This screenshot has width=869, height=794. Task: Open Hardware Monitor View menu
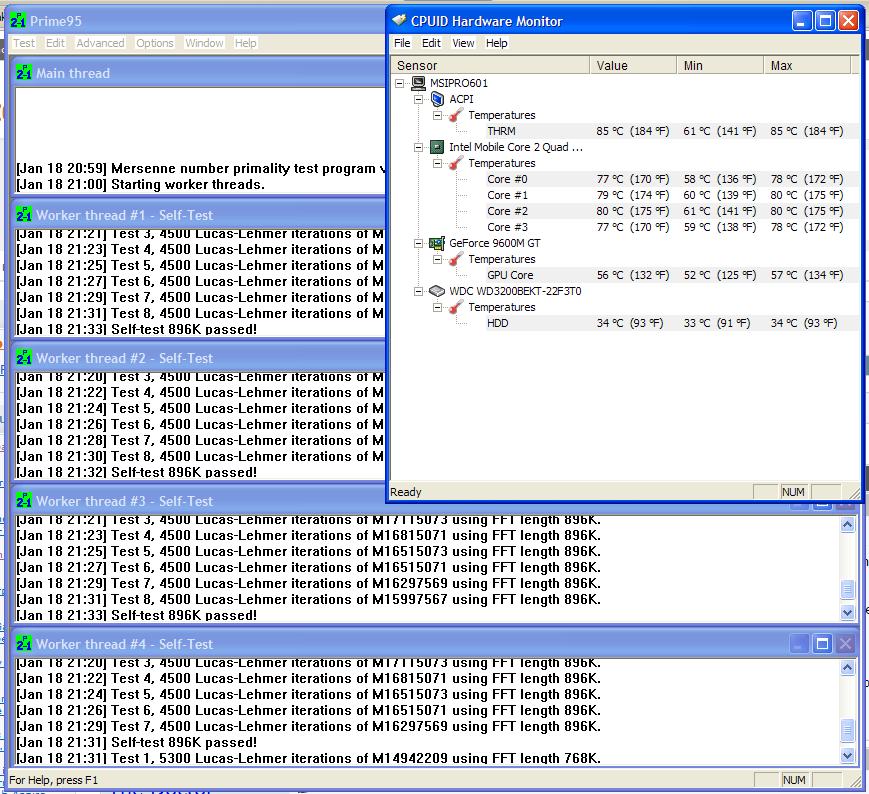(x=463, y=43)
